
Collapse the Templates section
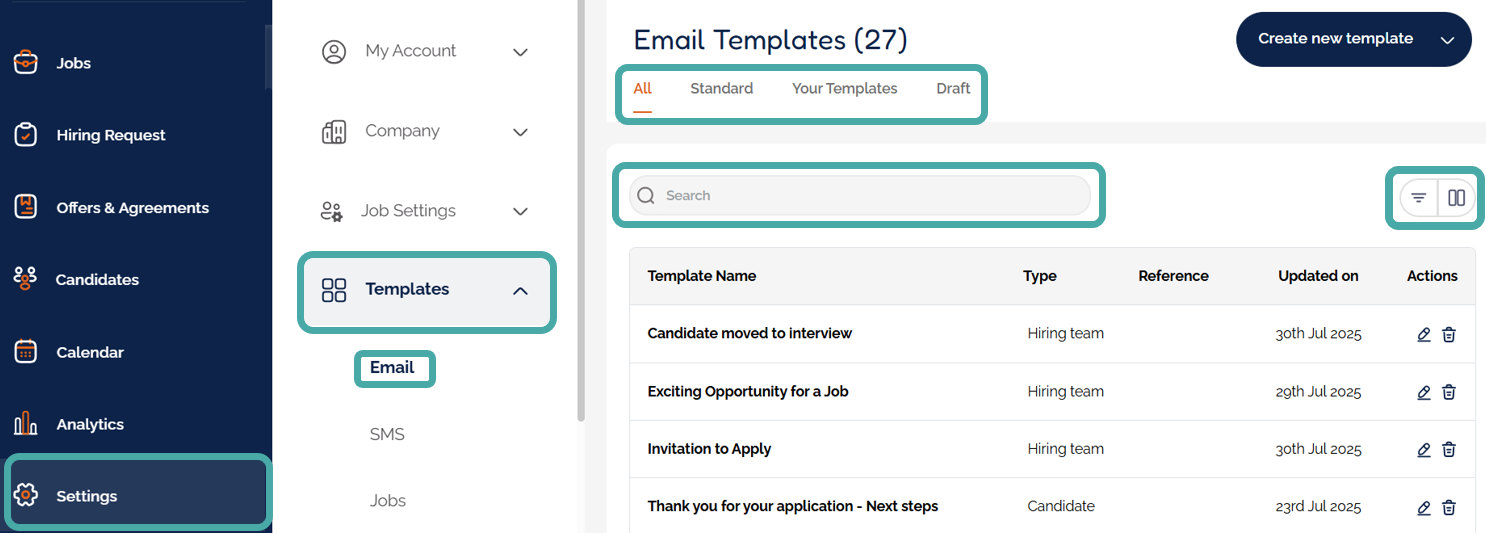(520, 291)
